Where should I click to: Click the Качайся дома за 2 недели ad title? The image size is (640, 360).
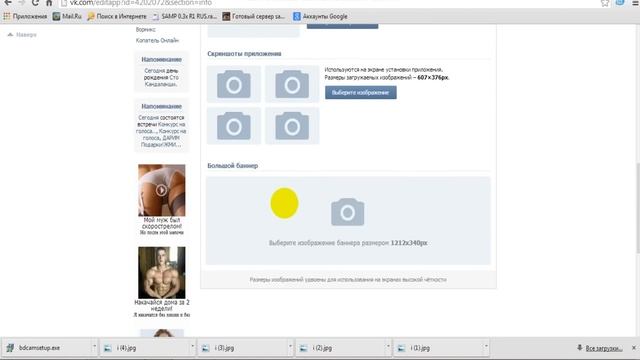coord(162,306)
